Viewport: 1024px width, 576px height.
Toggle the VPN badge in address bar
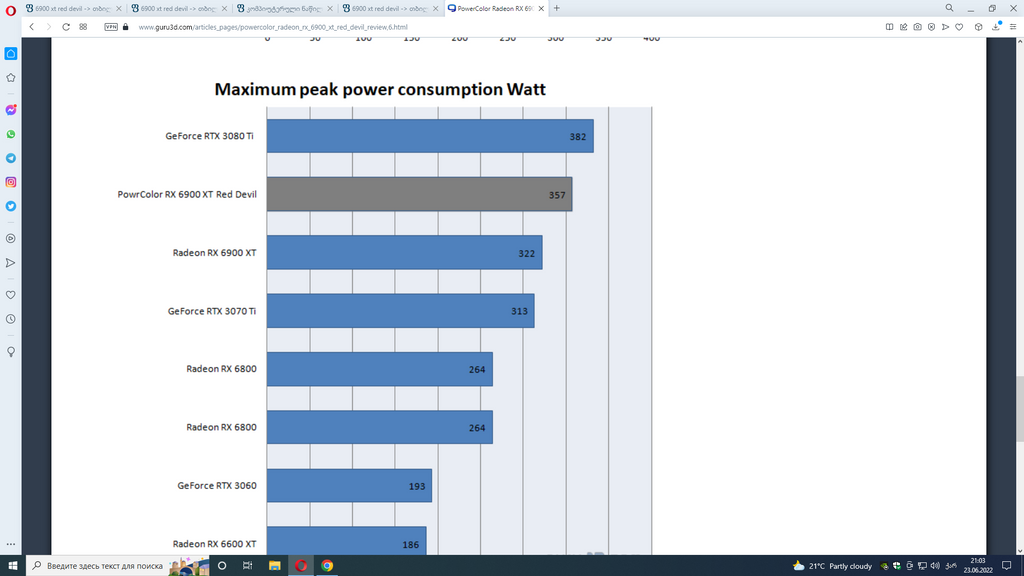click(111, 27)
